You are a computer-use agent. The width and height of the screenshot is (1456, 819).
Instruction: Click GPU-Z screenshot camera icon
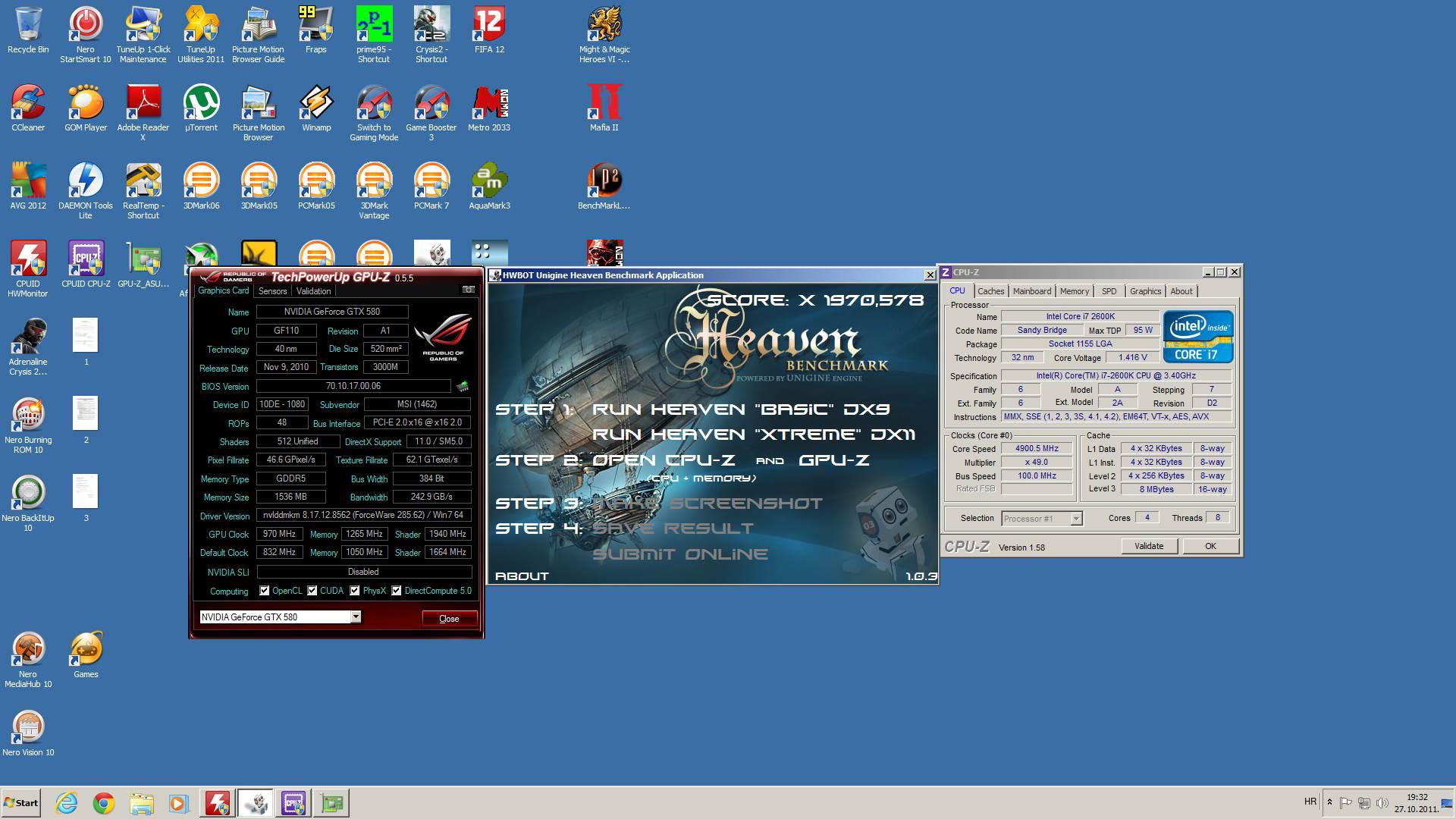[469, 290]
